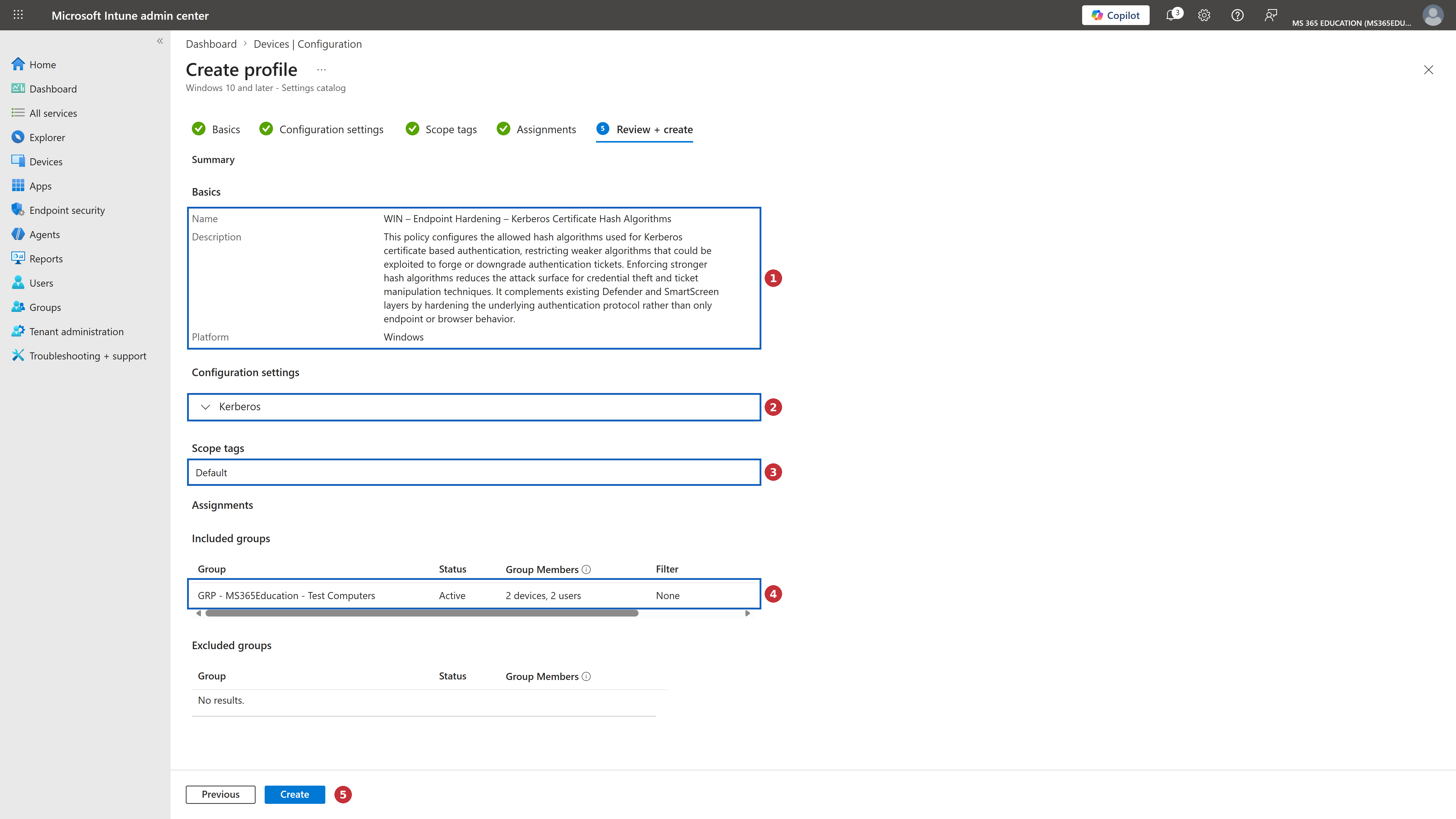Click the Dashboard breadcrumb link
1456x819 pixels.
[x=211, y=44]
